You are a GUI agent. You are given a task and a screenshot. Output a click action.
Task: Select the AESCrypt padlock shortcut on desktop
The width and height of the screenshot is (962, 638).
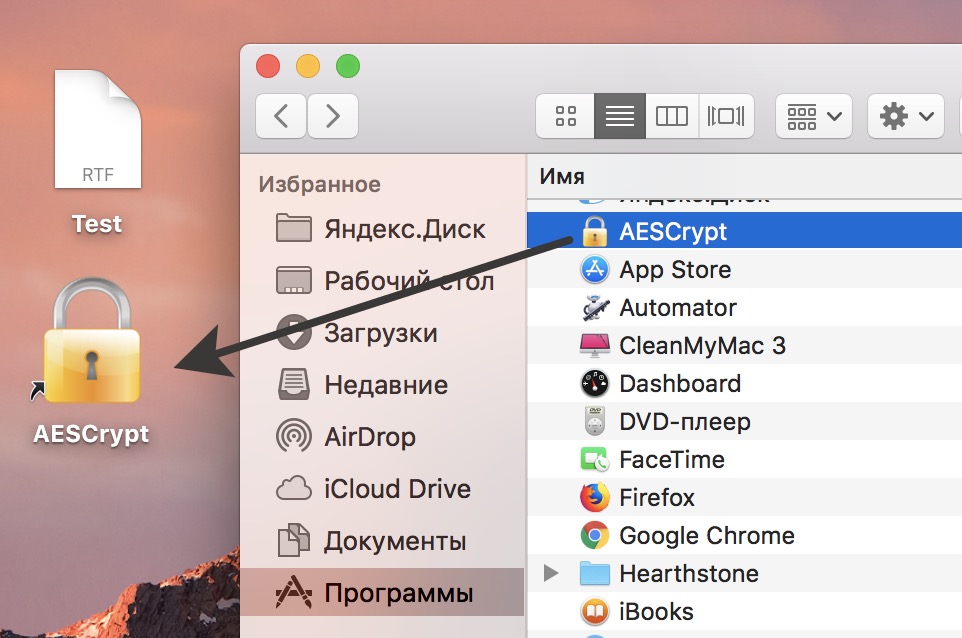(92, 341)
